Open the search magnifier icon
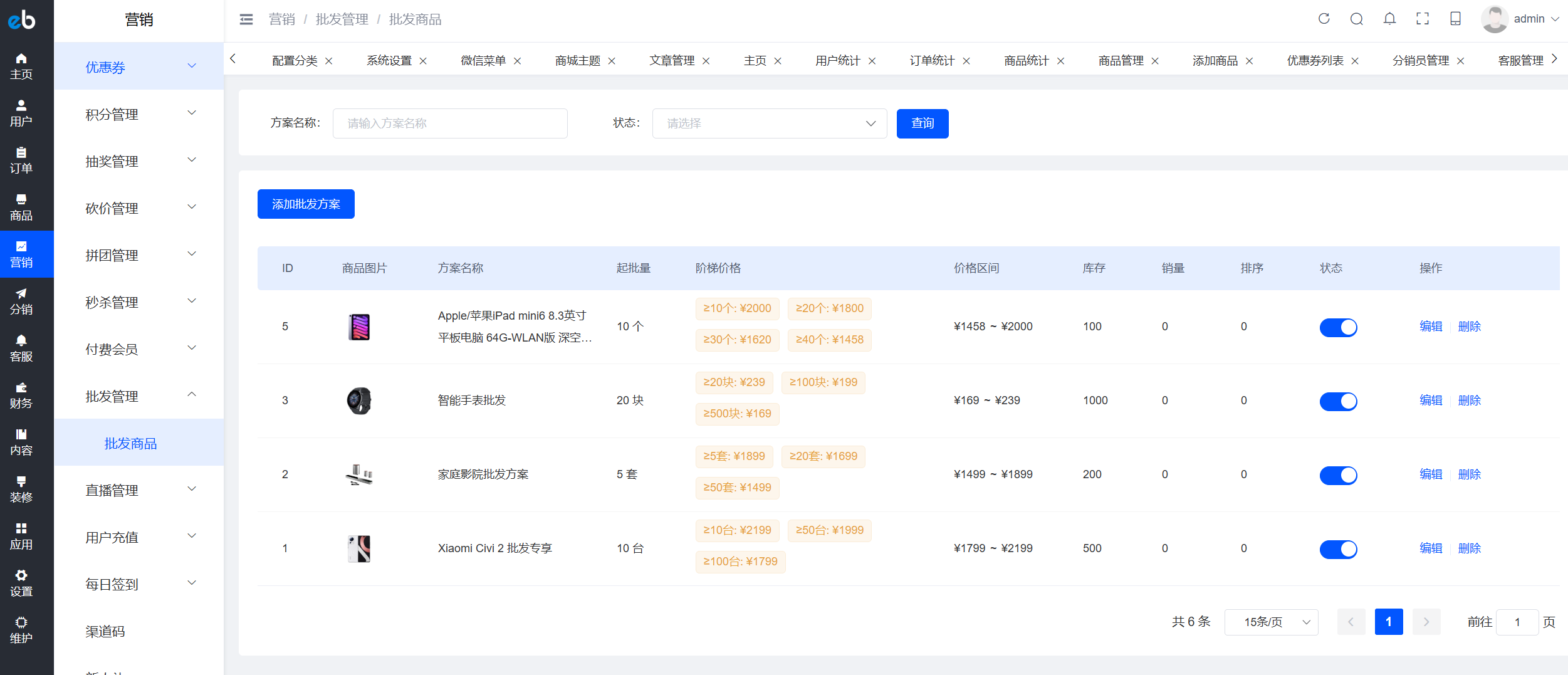 click(x=1356, y=19)
